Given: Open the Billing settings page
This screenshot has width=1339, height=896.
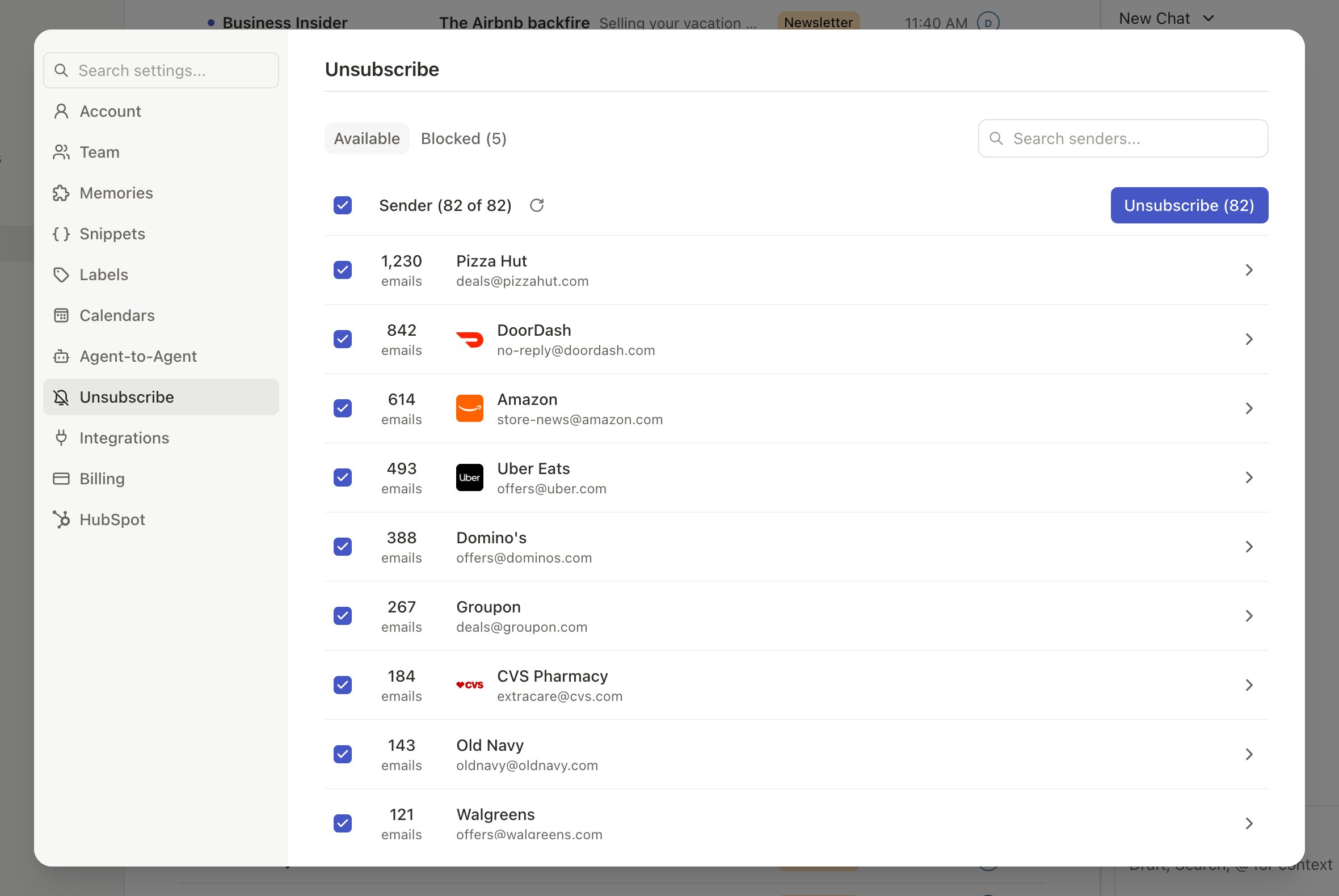Looking at the screenshot, I should point(161,479).
